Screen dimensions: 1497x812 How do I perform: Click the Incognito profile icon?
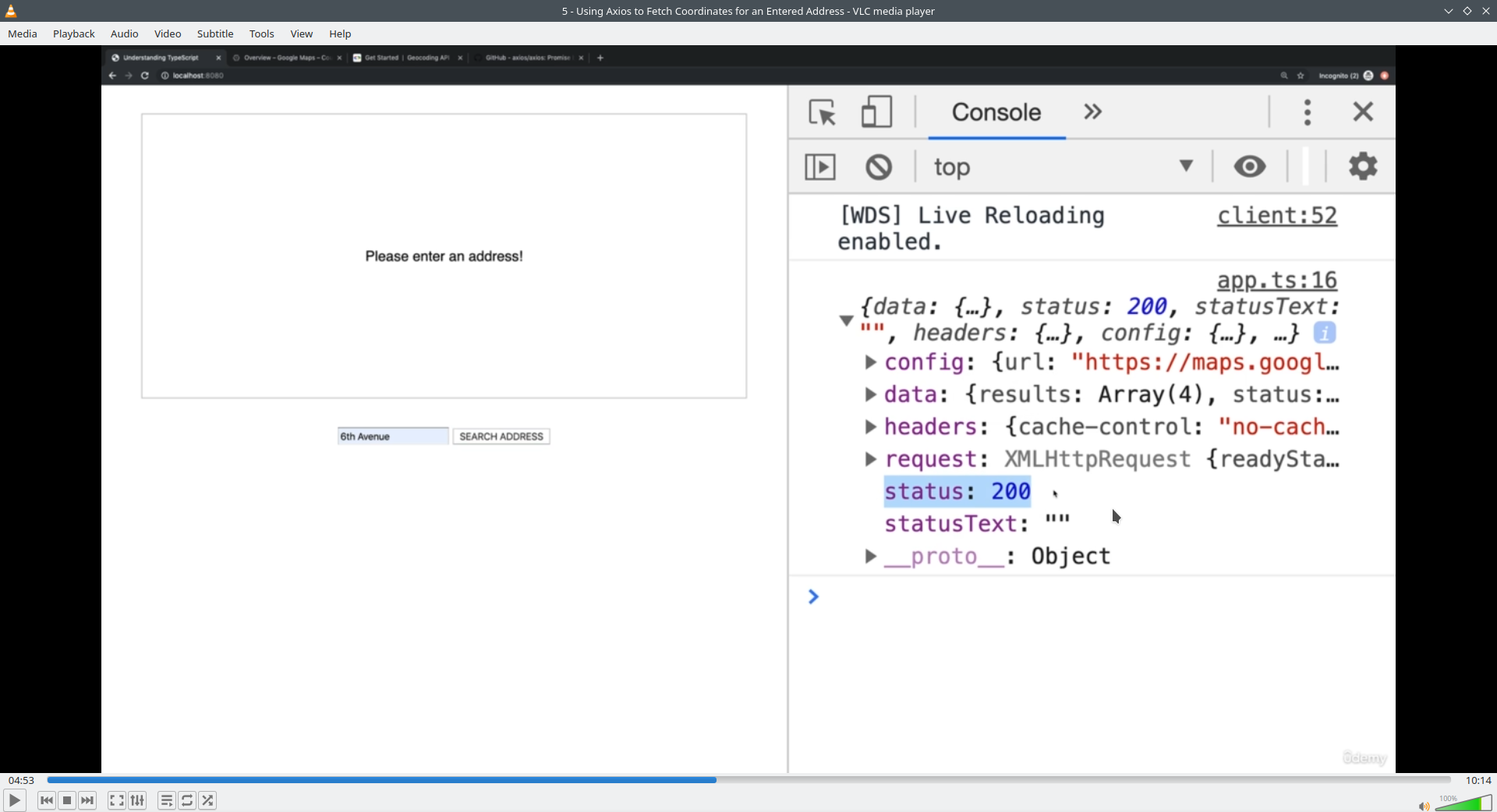tap(1368, 76)
